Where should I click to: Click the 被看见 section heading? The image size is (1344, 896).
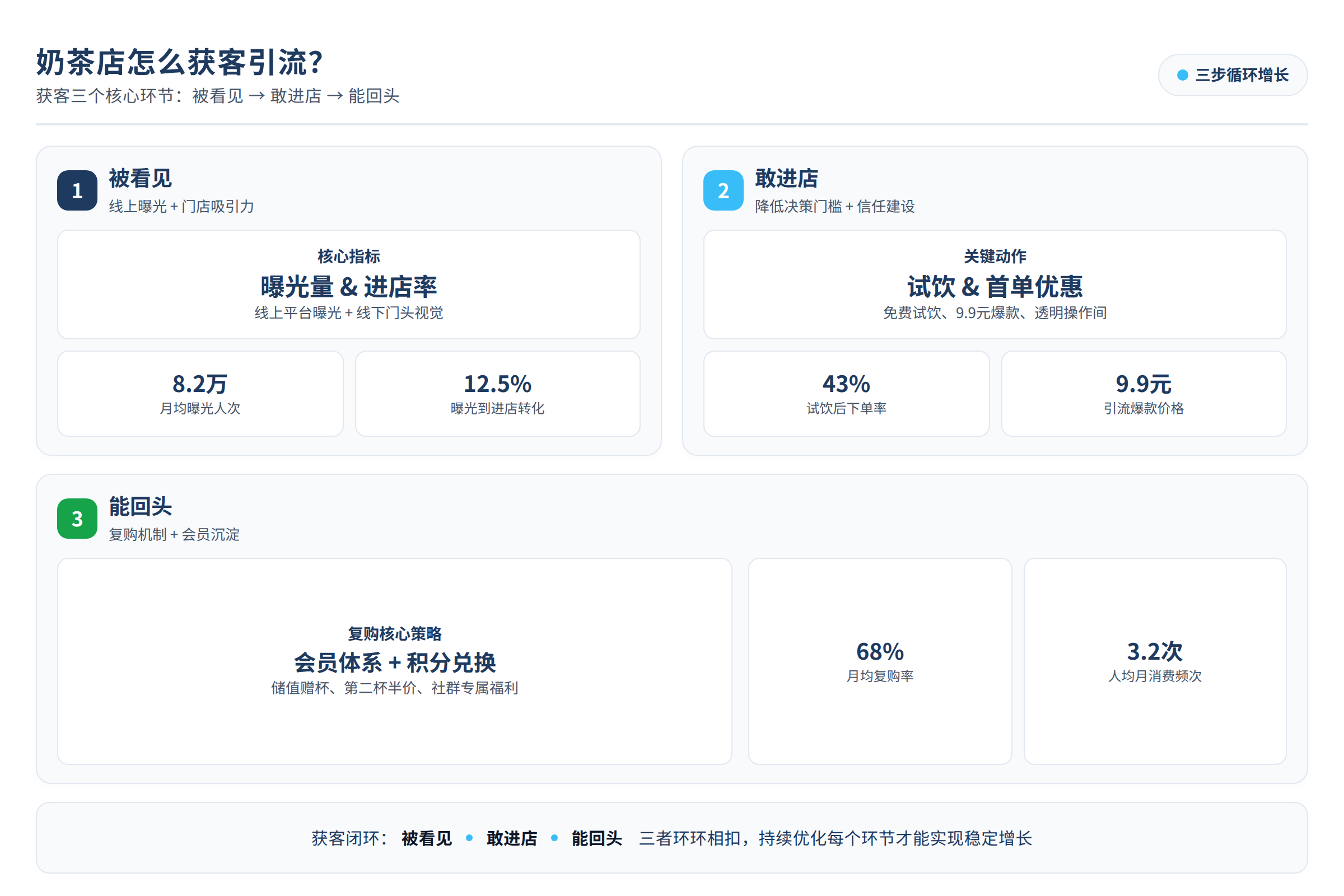141,178
